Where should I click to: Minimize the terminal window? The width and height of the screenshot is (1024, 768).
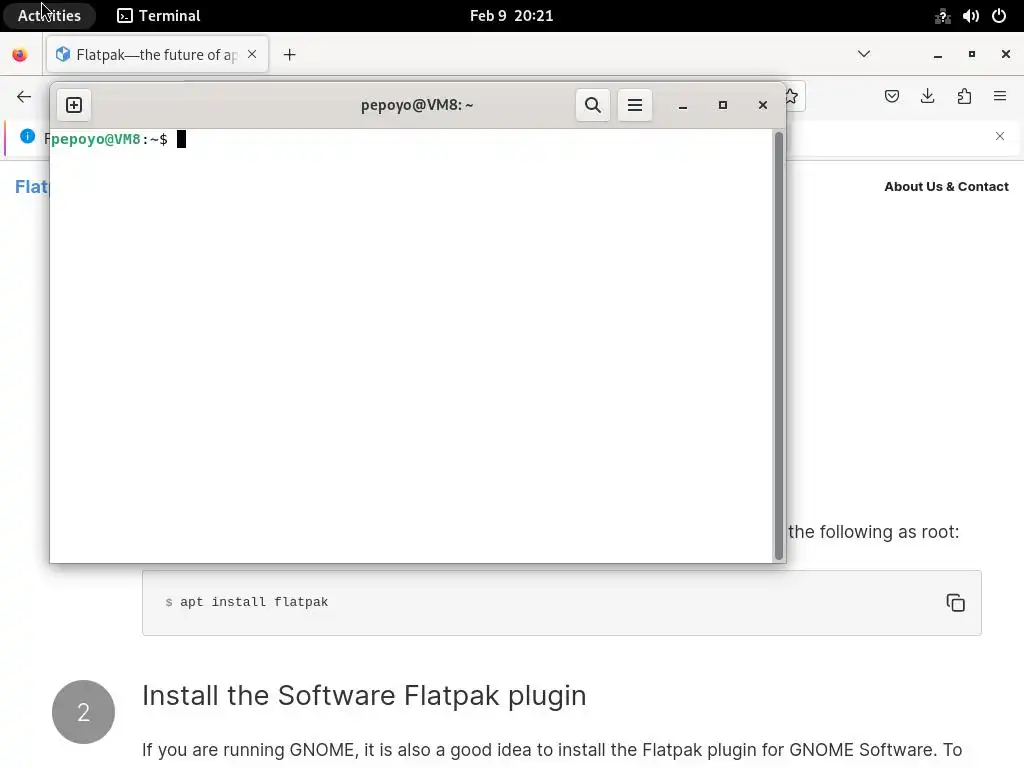click(682, 106)
